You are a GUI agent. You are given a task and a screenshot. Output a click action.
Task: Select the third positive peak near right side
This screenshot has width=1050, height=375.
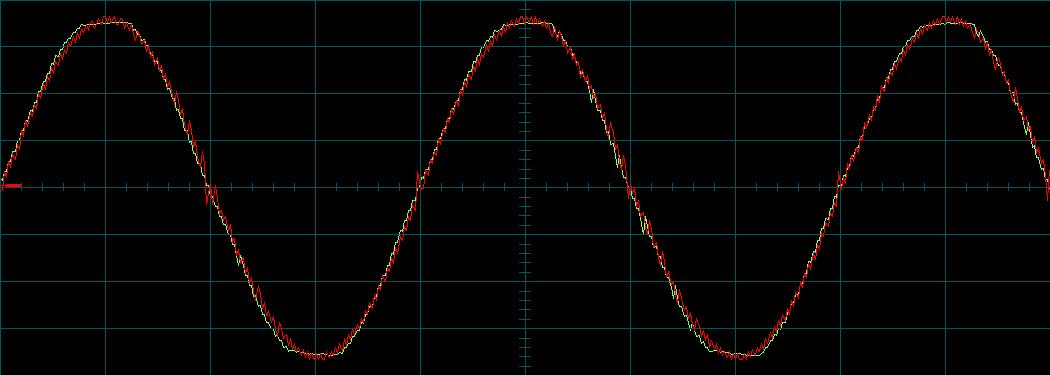(x=946, y=21)
